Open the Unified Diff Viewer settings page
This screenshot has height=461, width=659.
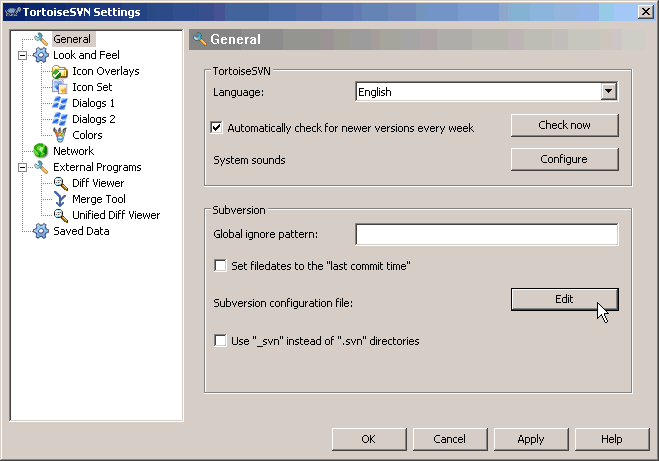pos(116,215)
